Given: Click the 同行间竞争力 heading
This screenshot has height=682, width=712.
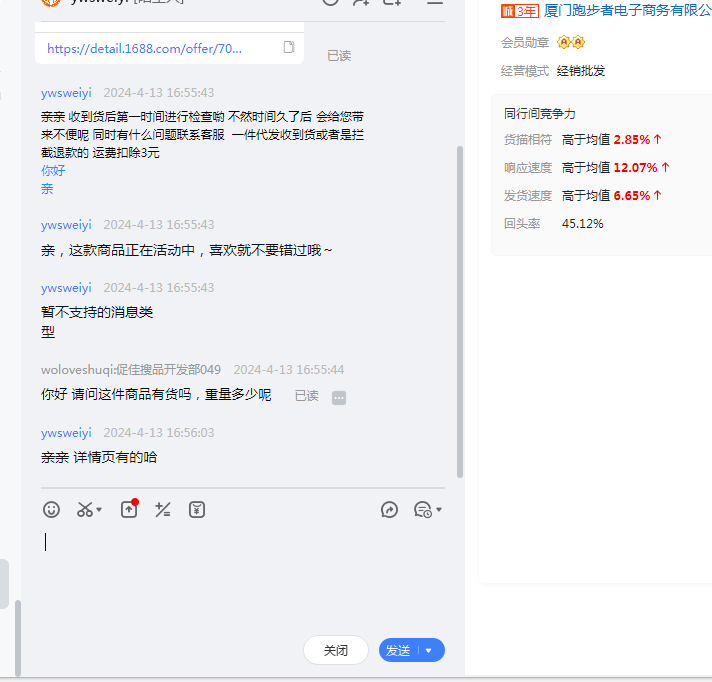Looking at the screenshot, I should click(x=540, y=114).
